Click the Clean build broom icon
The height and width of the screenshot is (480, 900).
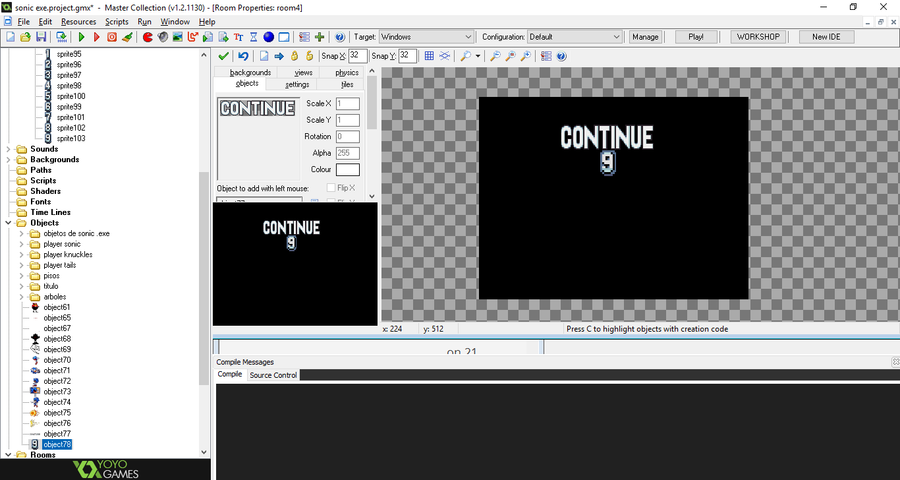(x=127, y=37)
